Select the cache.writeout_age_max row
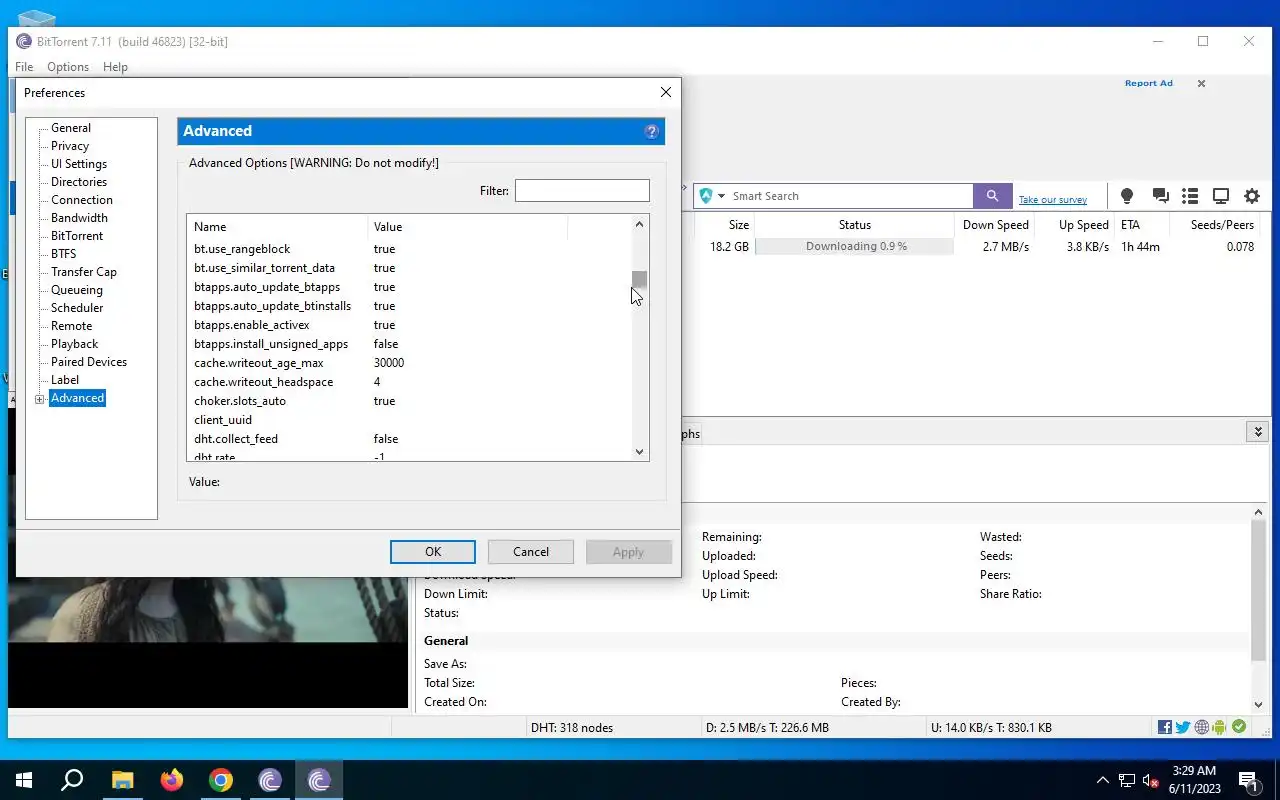The height and width of the screenshot is (800, 1280). pos(409,363)
